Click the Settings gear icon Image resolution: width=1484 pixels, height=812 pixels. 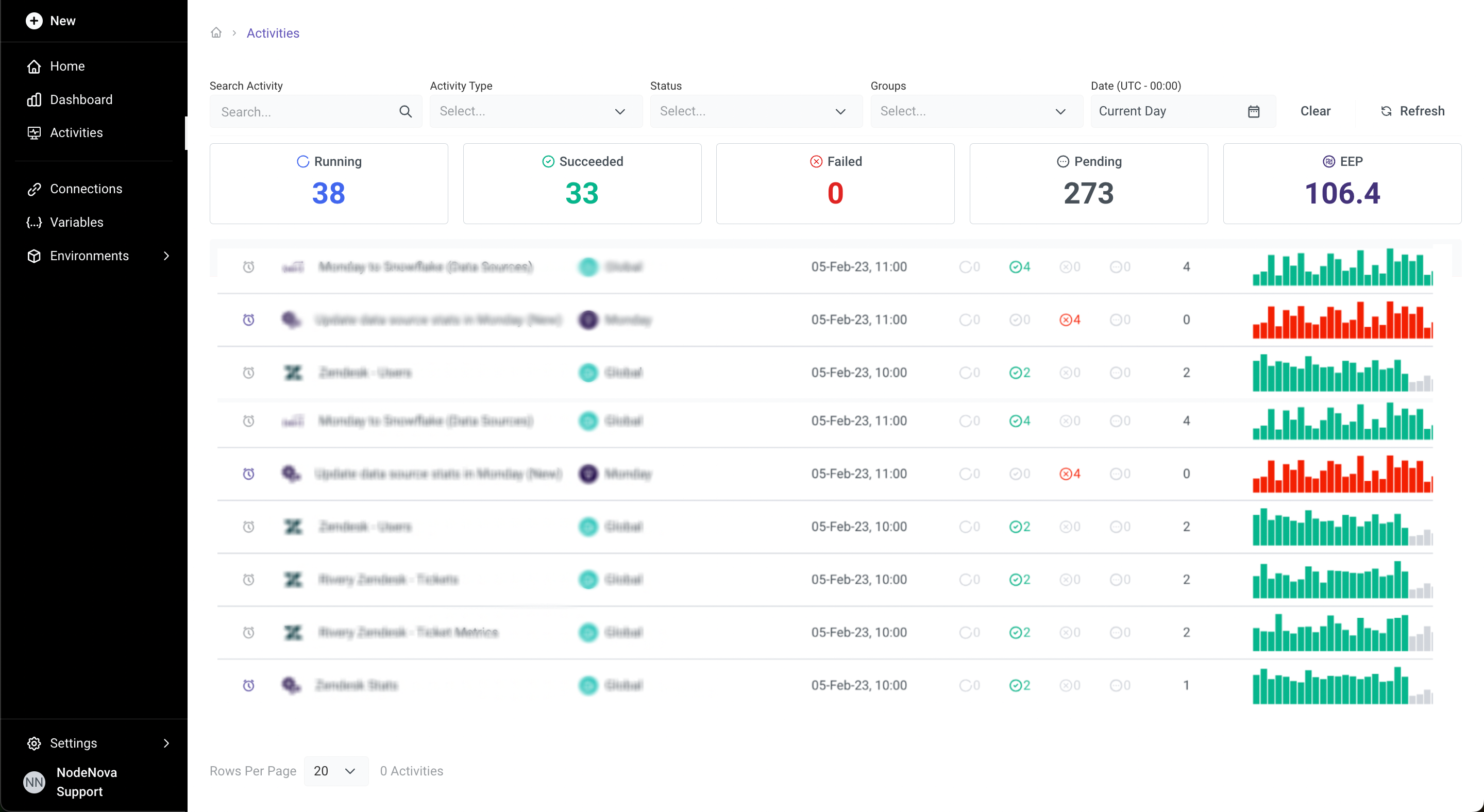34,743
